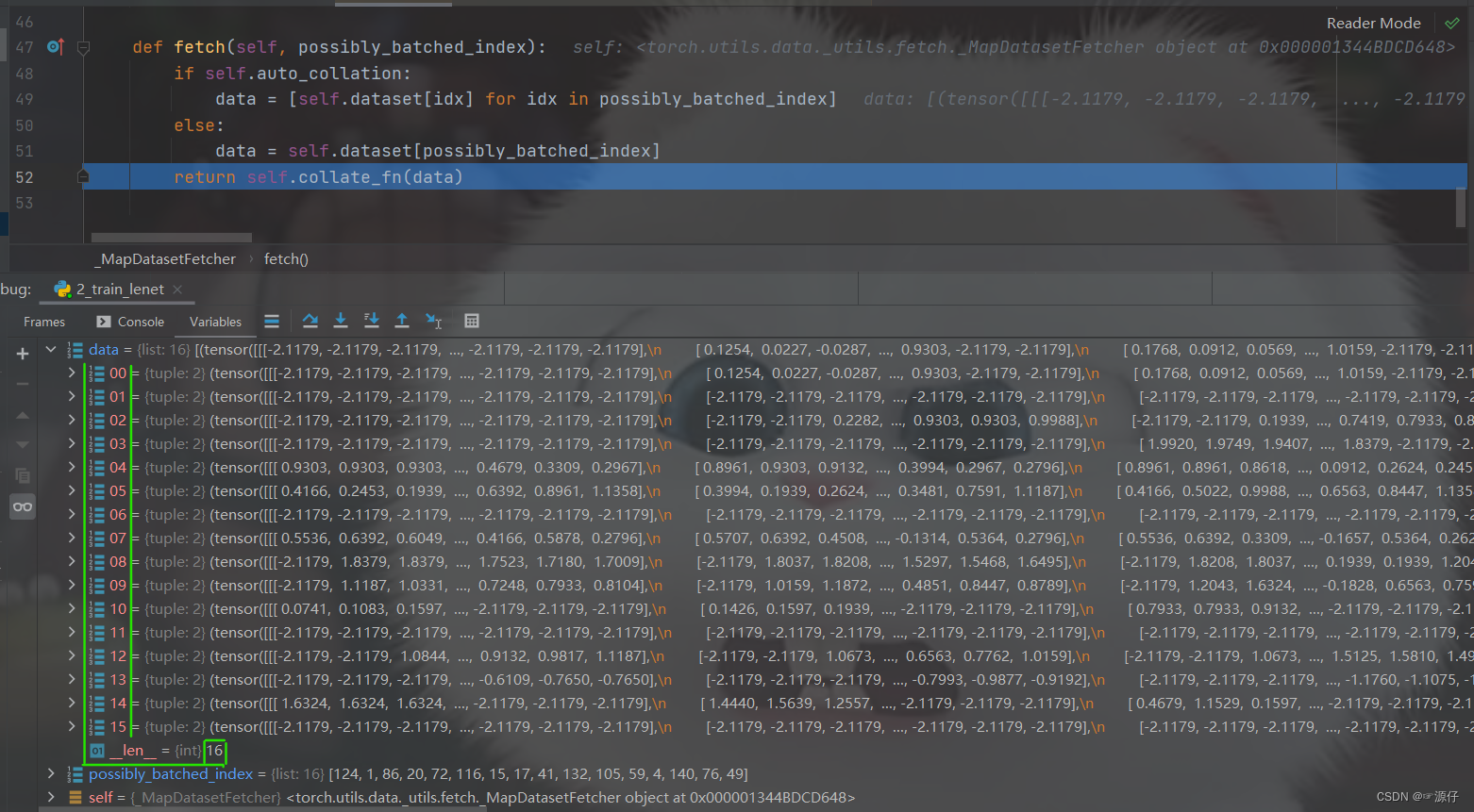Expand the self variable node
This screenshot has height=812, width=1474.
tap(51, 798)
